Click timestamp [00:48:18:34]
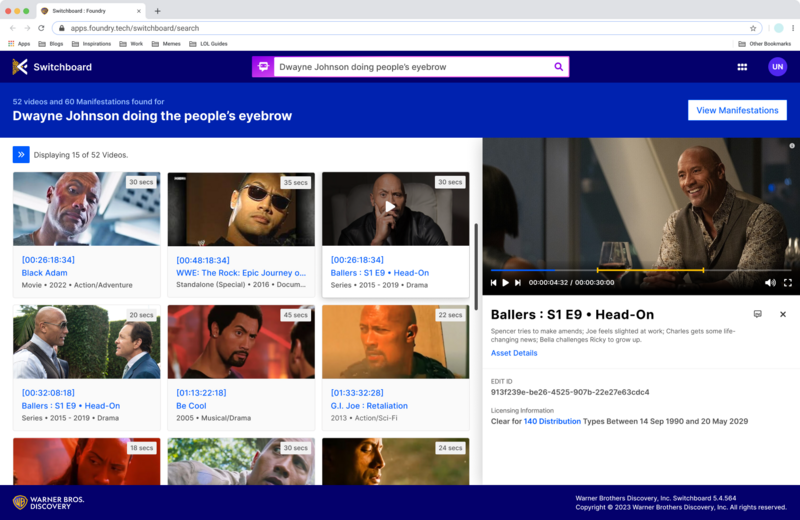 (203, 260)
